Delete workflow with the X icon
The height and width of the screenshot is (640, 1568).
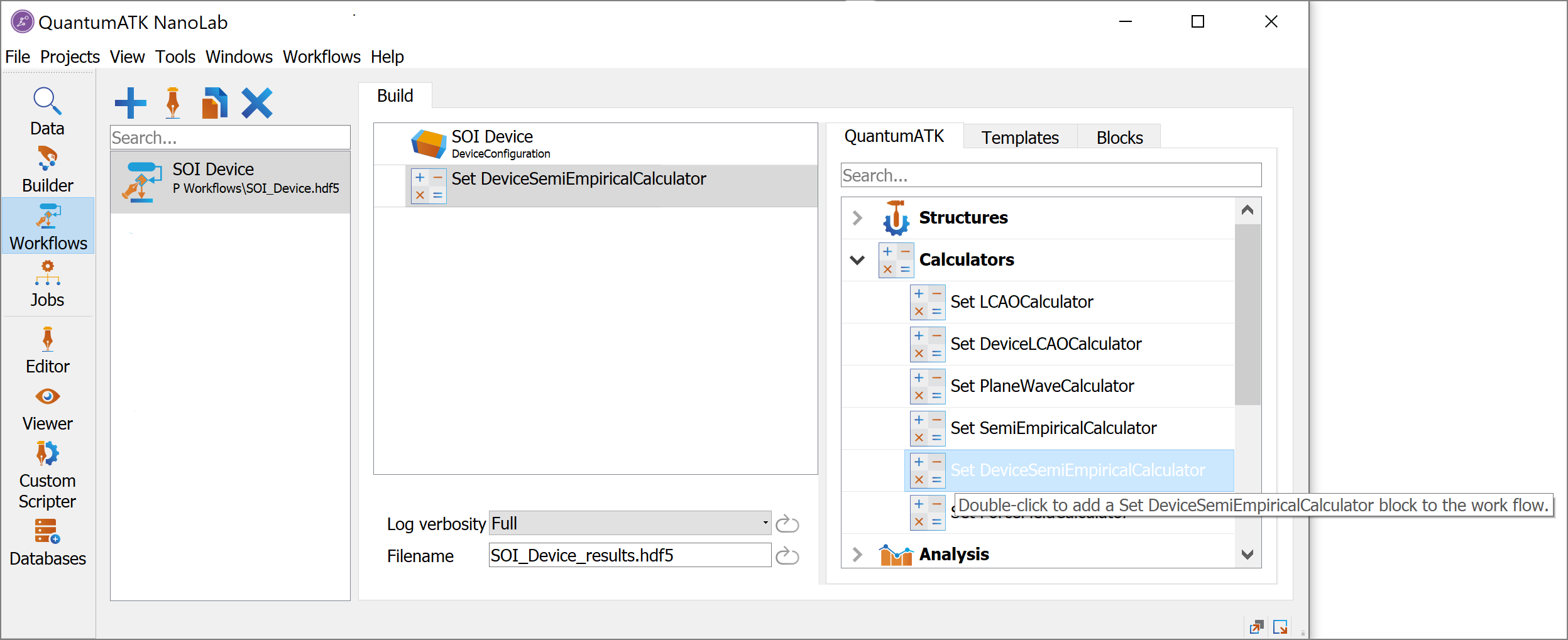257,103
